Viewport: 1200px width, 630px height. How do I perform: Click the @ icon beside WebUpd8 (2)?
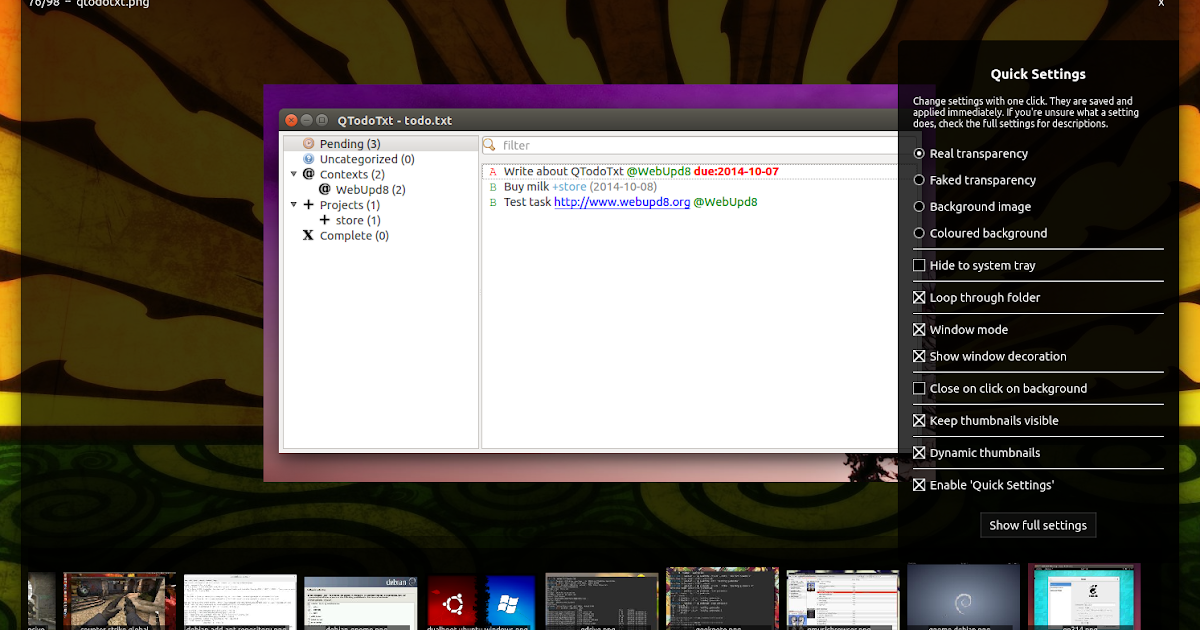(x=325, y=189)
